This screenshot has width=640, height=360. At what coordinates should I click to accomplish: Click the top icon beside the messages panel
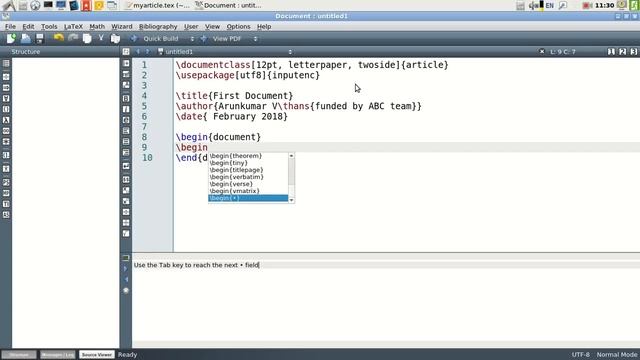pos(126,258)
